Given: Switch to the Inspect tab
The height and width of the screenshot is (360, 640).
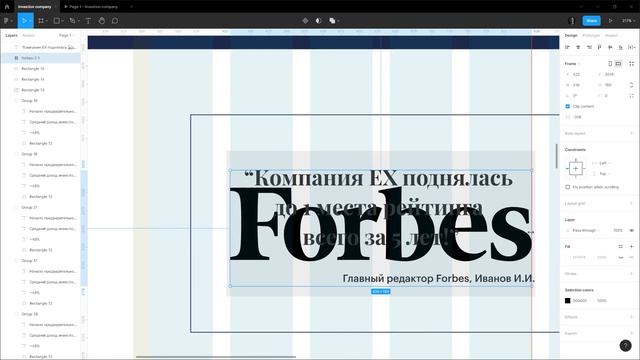Looking at the screenshot, I should click(611, 36).
